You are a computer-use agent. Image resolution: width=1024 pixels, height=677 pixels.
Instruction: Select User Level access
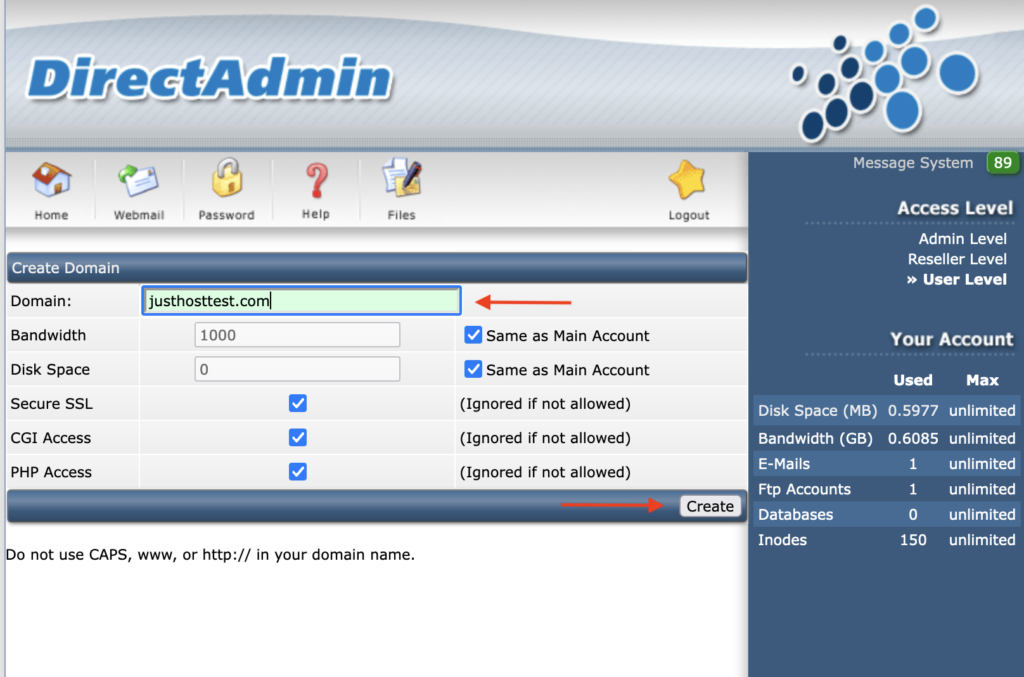964,279
